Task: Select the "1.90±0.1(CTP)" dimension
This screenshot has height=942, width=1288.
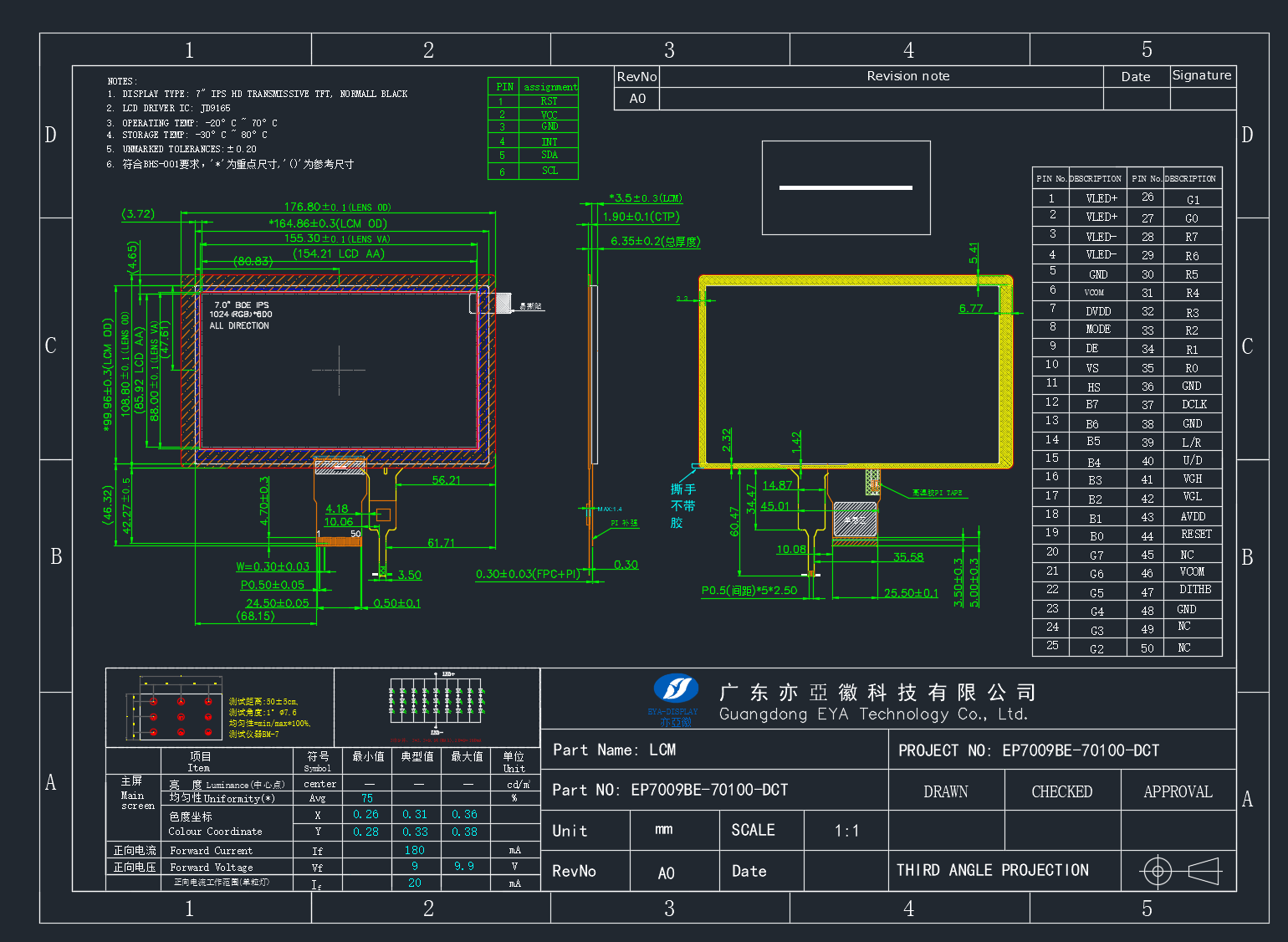Action: coord(641,217)
